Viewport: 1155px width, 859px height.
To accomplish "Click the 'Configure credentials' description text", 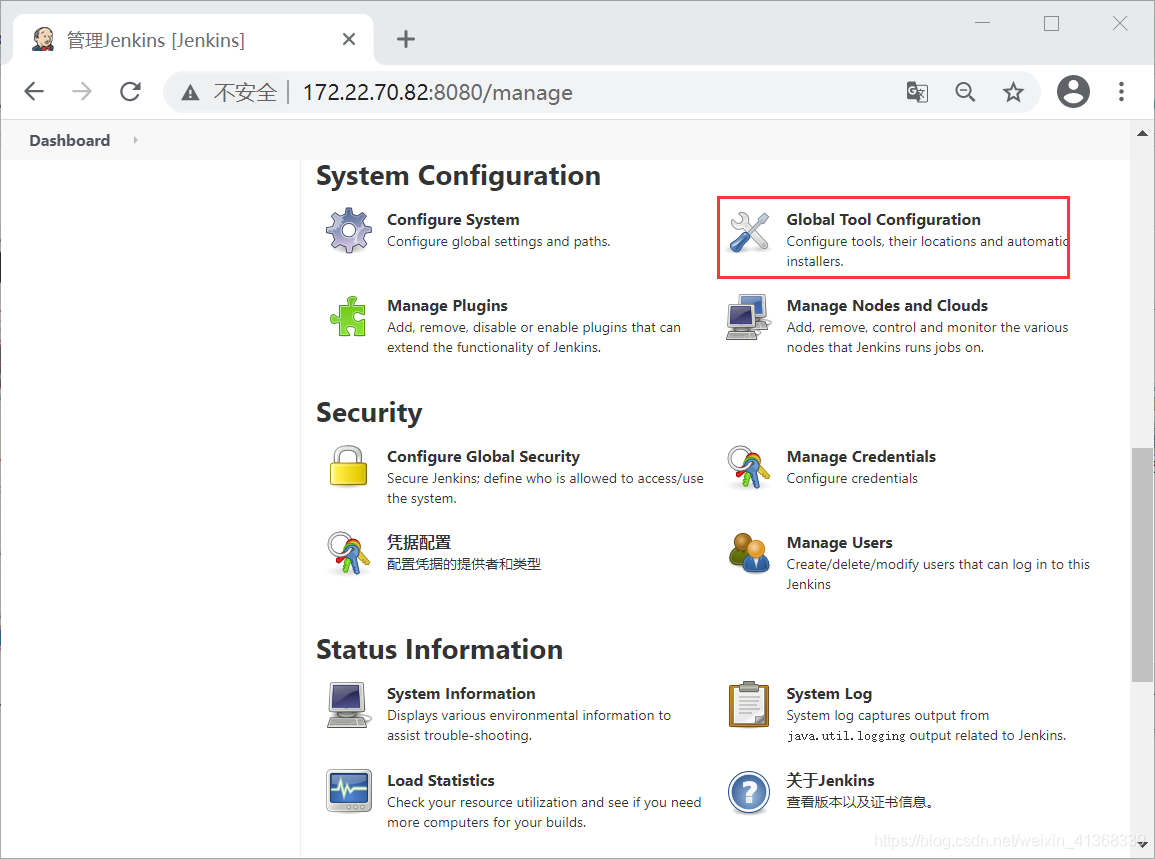I will pyautogui.click(x=852, y=479).
